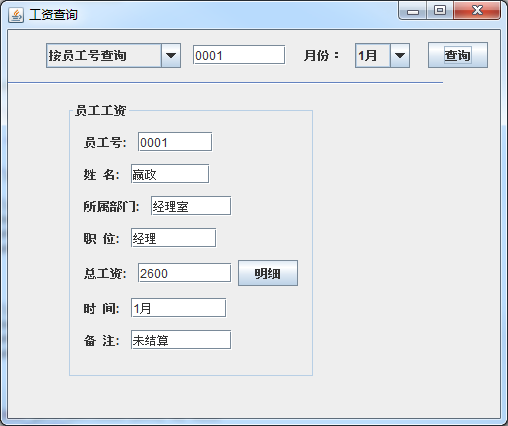Click the 所属部门 field showing 经理室
The width and height of the screenshot is (508, 426).
click(x=191, y=206)
